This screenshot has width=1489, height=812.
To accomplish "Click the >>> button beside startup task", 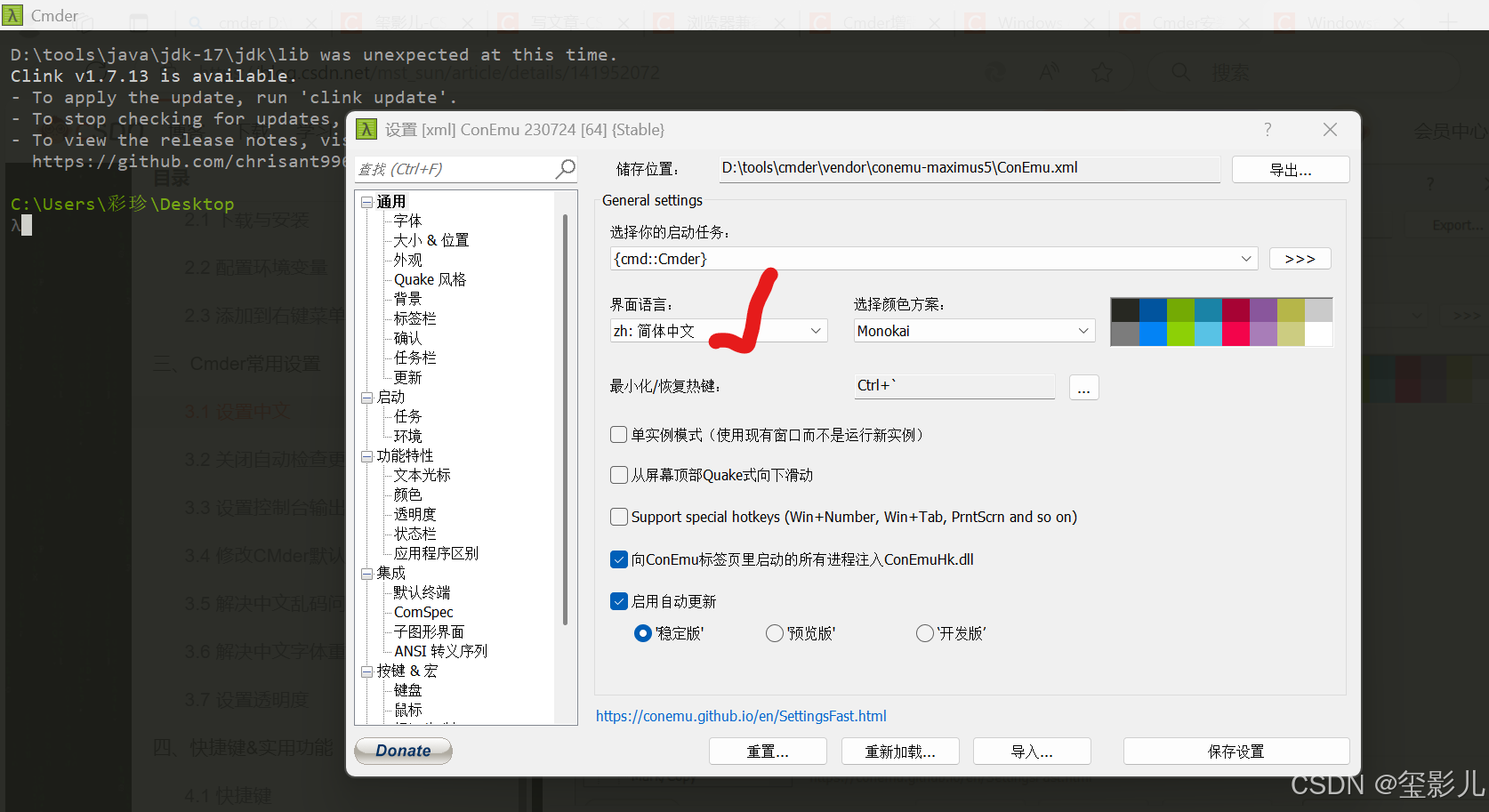I will click(1300, 259).
